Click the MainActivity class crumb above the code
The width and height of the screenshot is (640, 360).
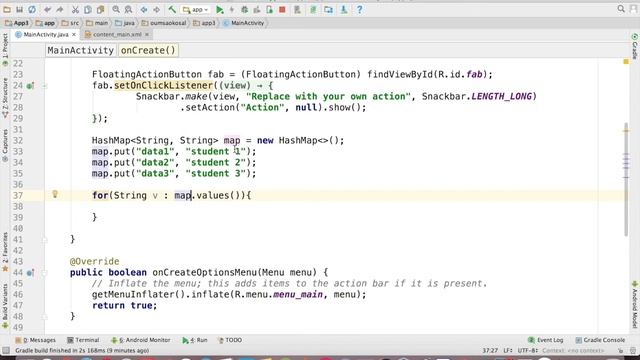pos(80,50)
